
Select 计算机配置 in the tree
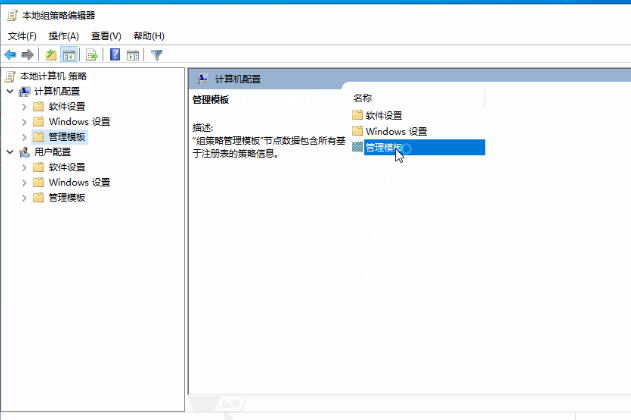[57, 91]
